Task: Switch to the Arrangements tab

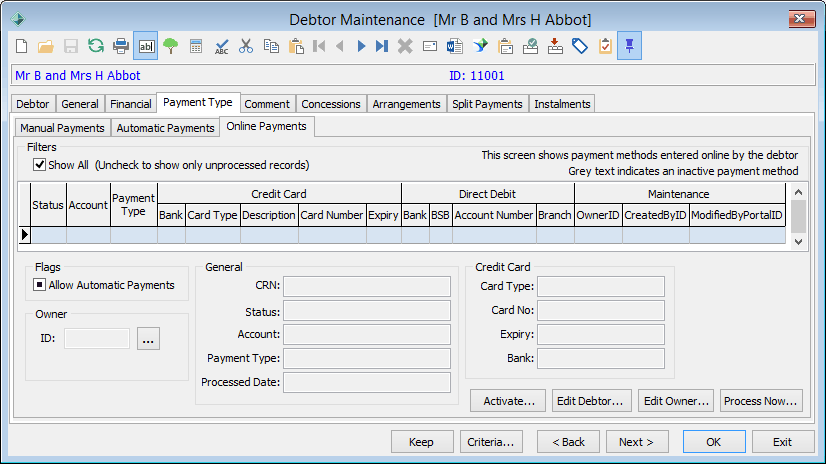Action: tap(406, 104)
